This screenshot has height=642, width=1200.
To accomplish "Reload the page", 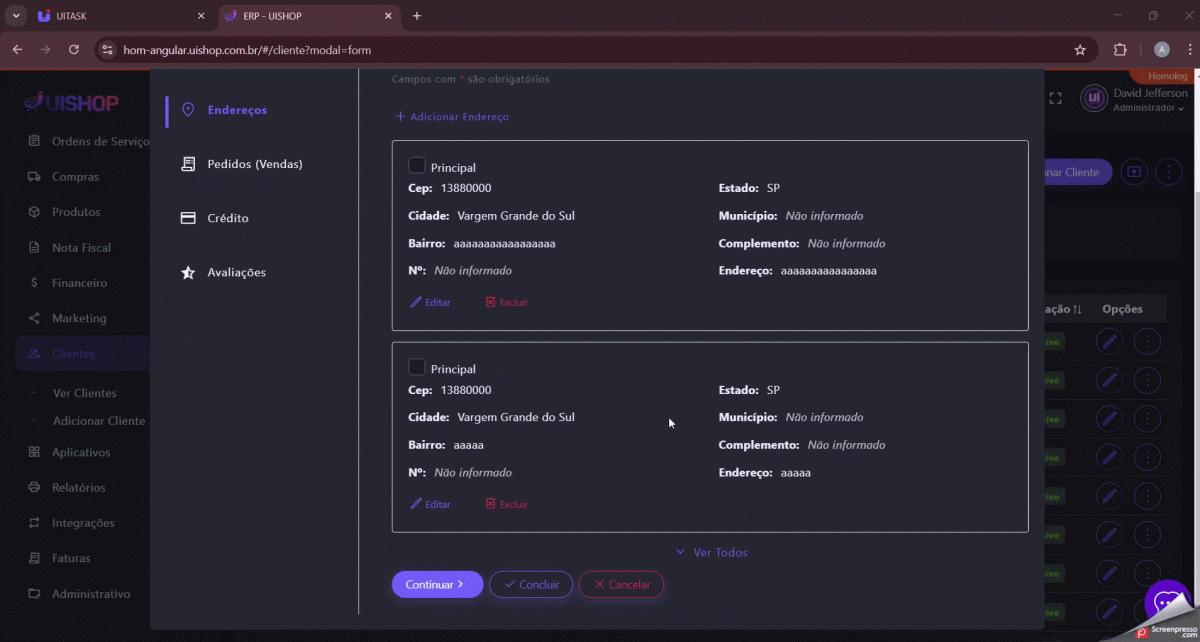I will tap(74, 50).
